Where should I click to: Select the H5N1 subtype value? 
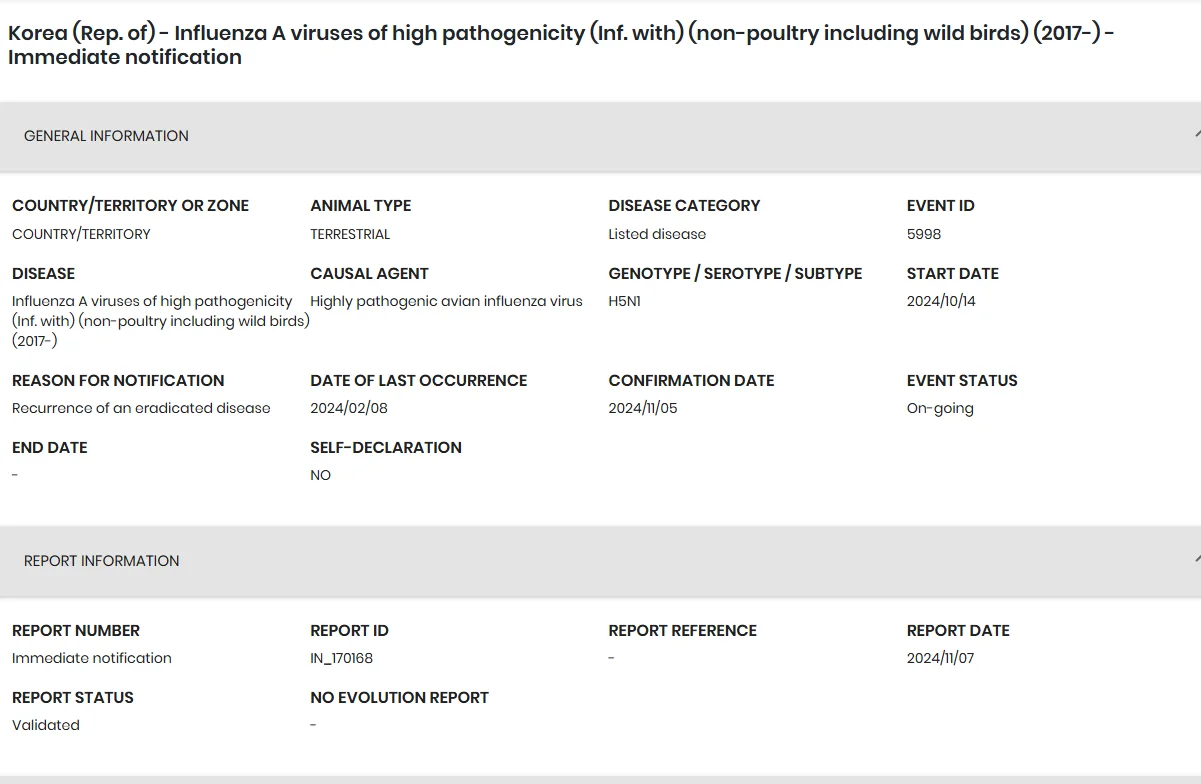coord(625,301)
